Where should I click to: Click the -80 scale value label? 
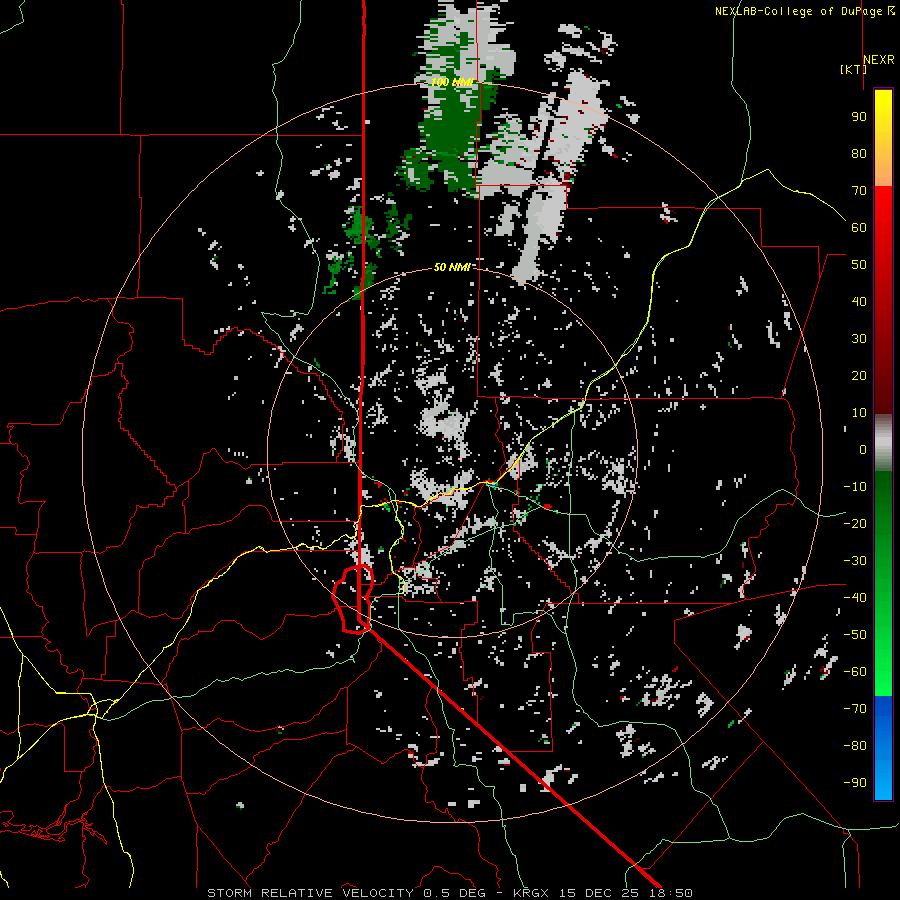point(855,746)
